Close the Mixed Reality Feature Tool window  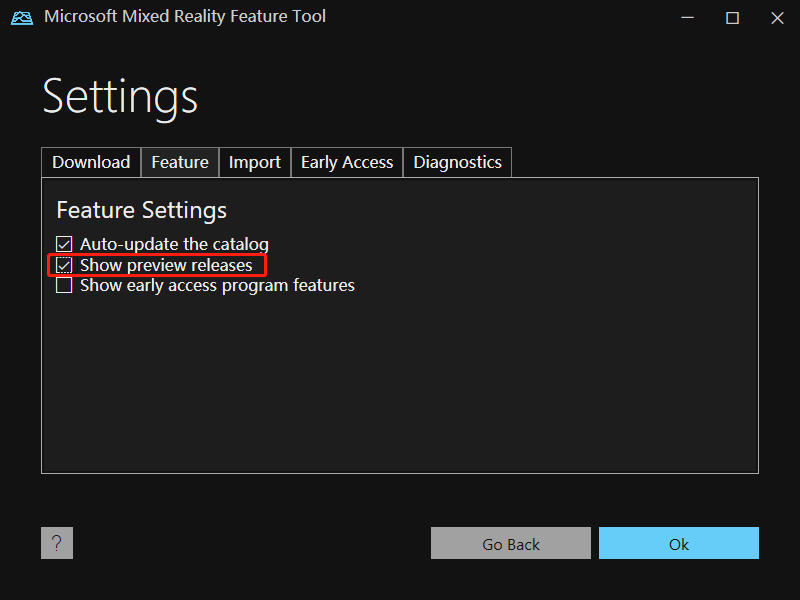[777, 18]
